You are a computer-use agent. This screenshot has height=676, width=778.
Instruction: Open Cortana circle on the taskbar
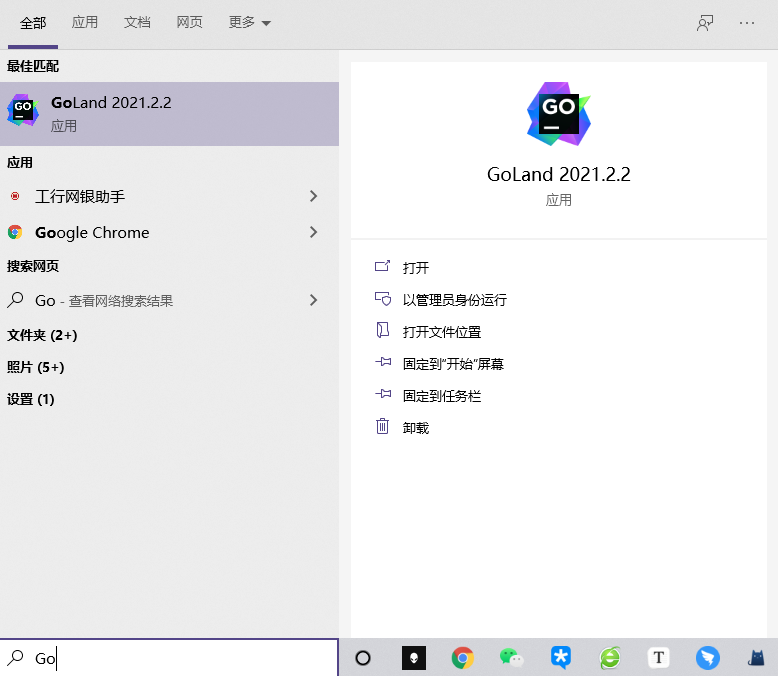(x=363, y=658)
